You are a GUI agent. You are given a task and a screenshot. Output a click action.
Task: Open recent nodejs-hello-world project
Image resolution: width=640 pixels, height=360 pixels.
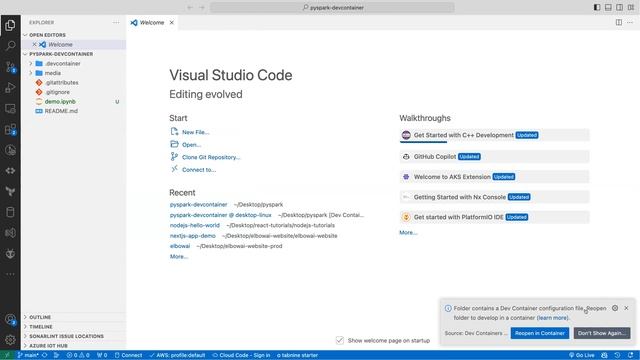195,225
